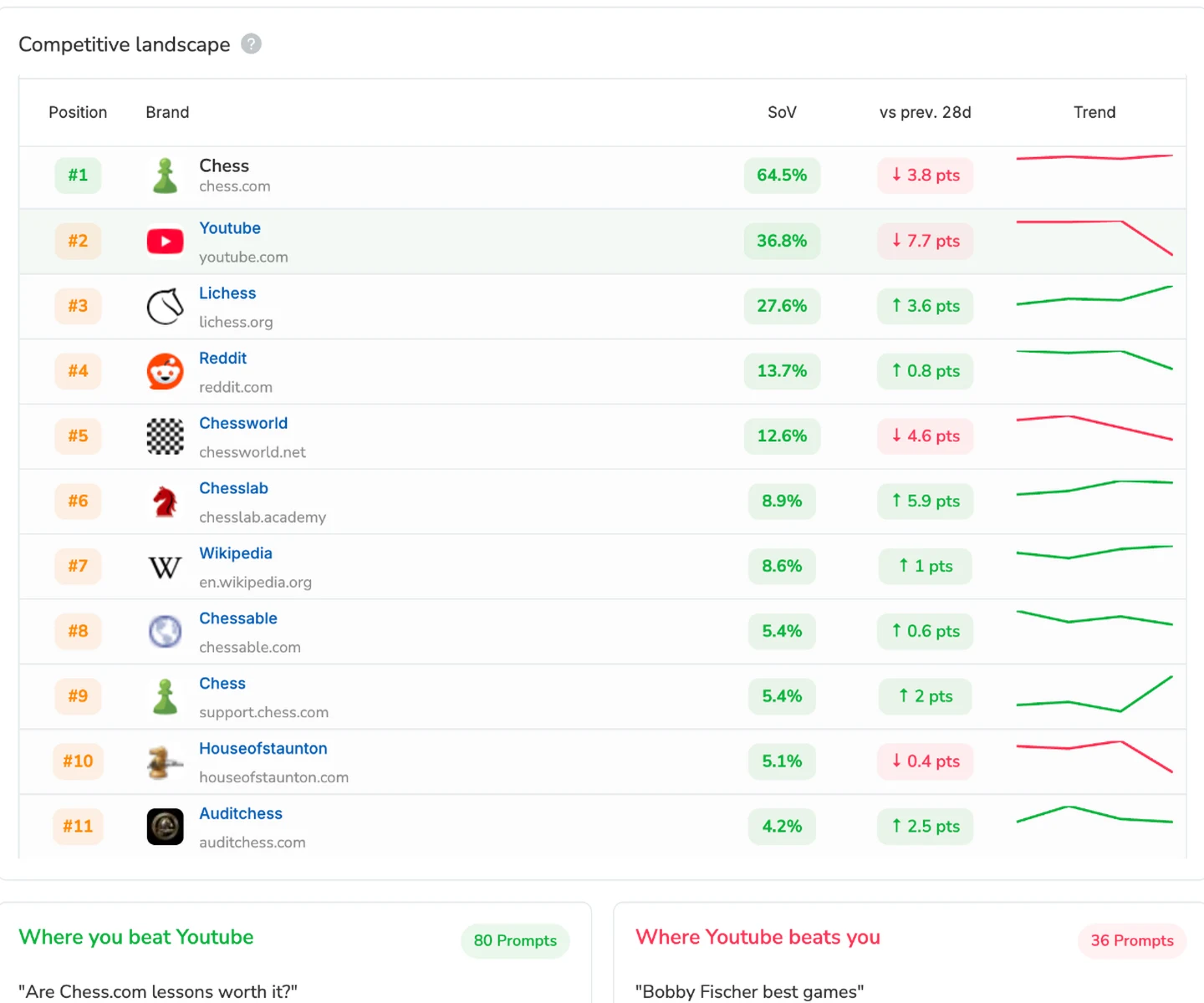Image resolution: width=1204 pixels, height=1003 pixels.
Task: Select the Where you beat Youtube heading
Action: (136, 937)
